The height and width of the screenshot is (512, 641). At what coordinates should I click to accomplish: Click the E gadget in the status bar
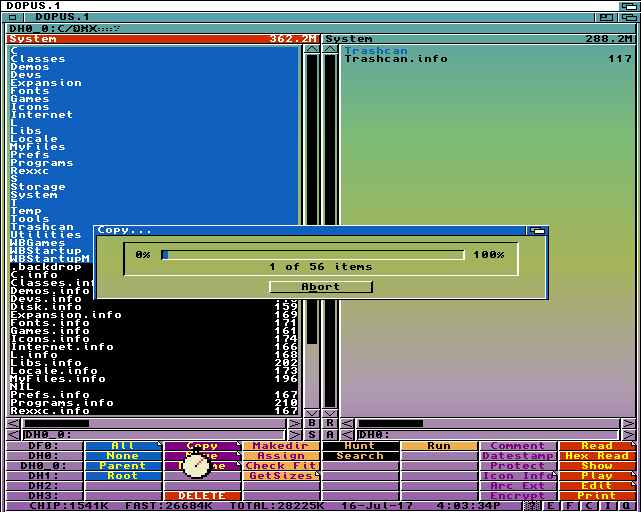[551, 506]
